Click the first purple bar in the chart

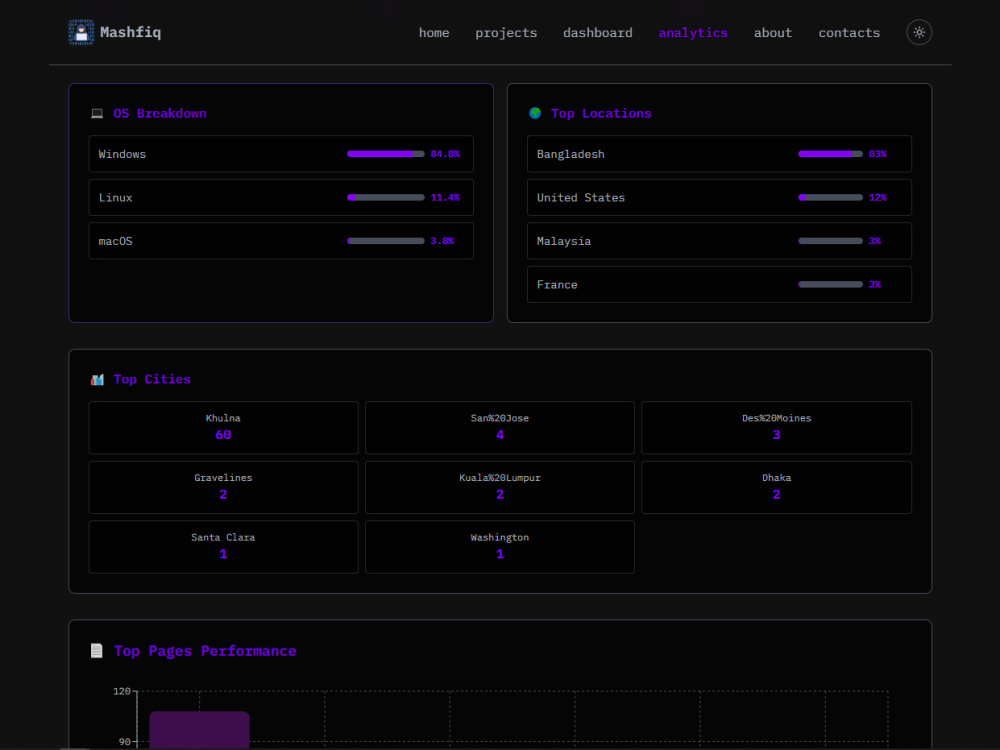[199, 730]
